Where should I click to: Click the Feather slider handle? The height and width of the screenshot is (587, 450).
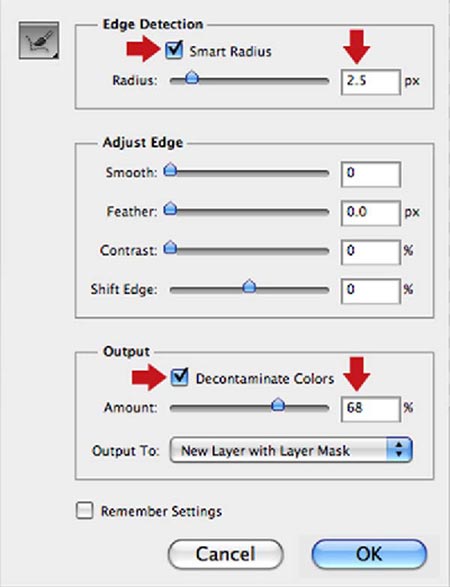pyautogui.click(x=170, y=209)
